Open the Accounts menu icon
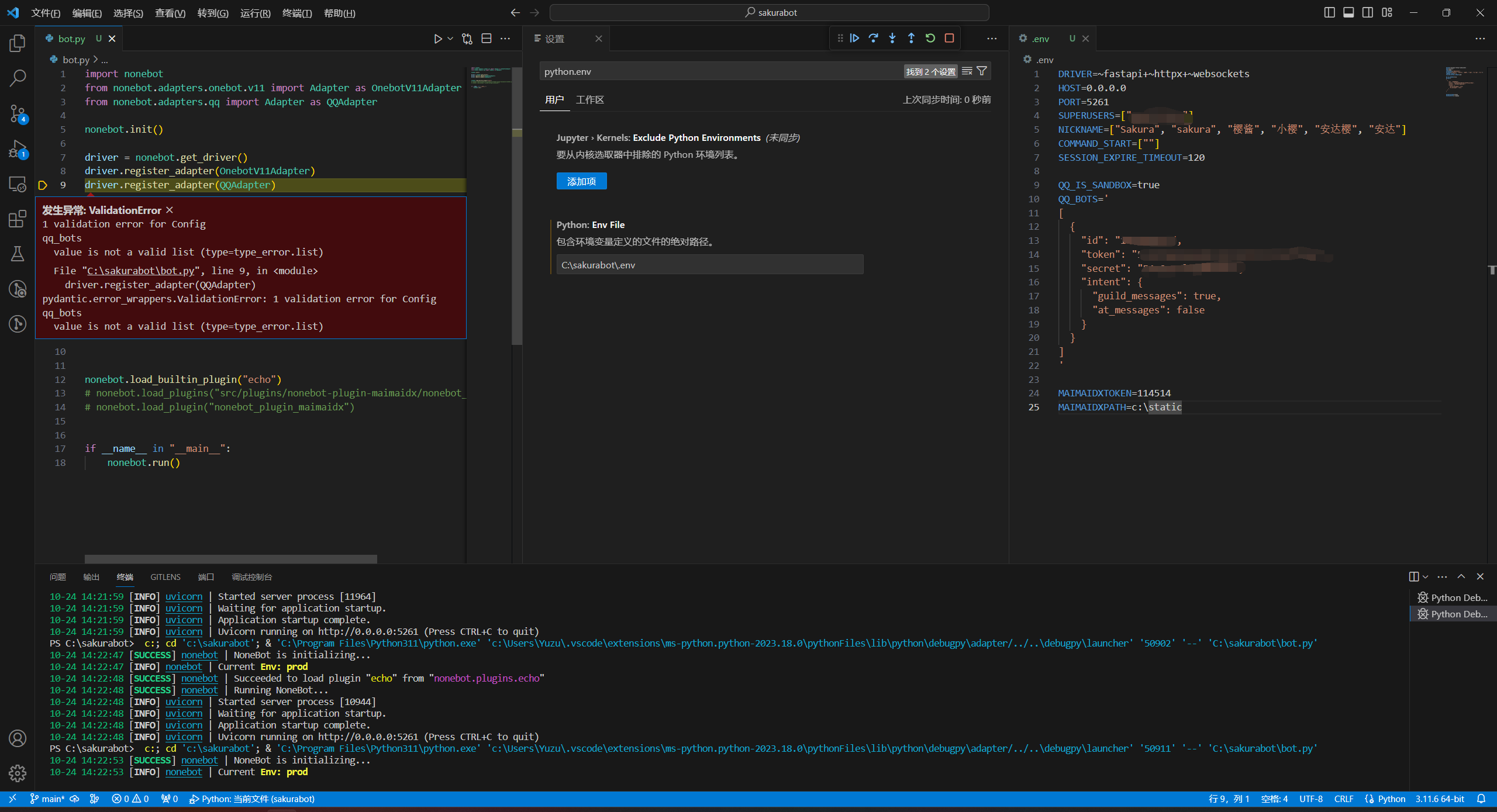The height and width of the screenshot is (812, 1497). 18,738
